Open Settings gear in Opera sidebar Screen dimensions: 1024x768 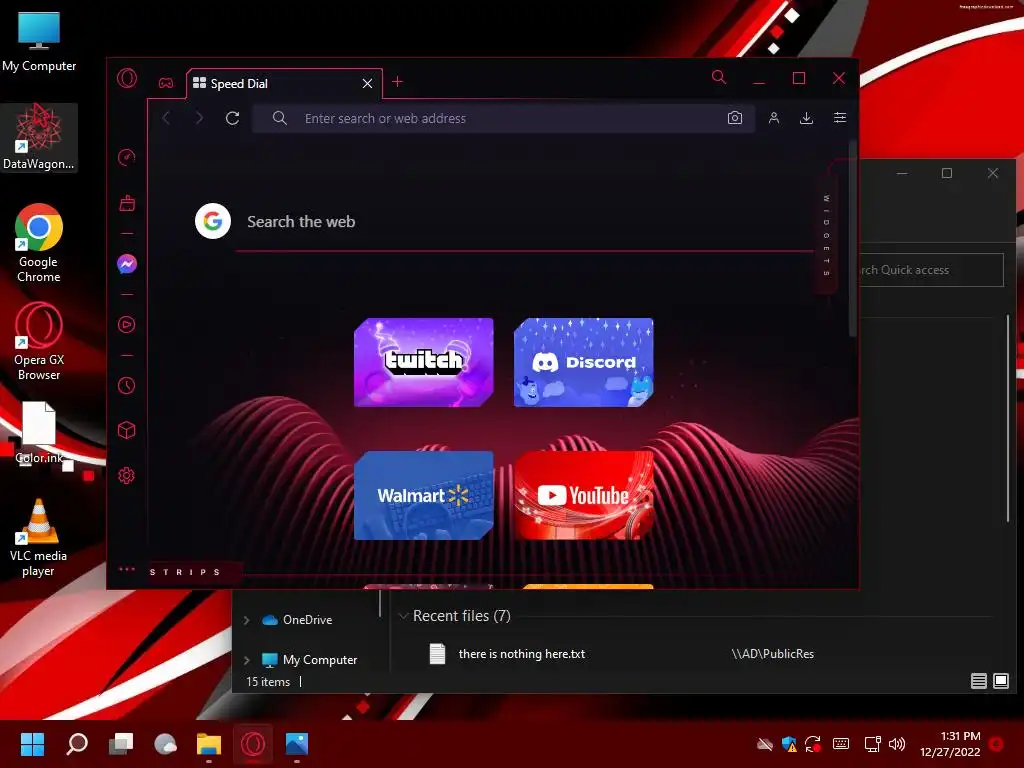click(127, 475)
